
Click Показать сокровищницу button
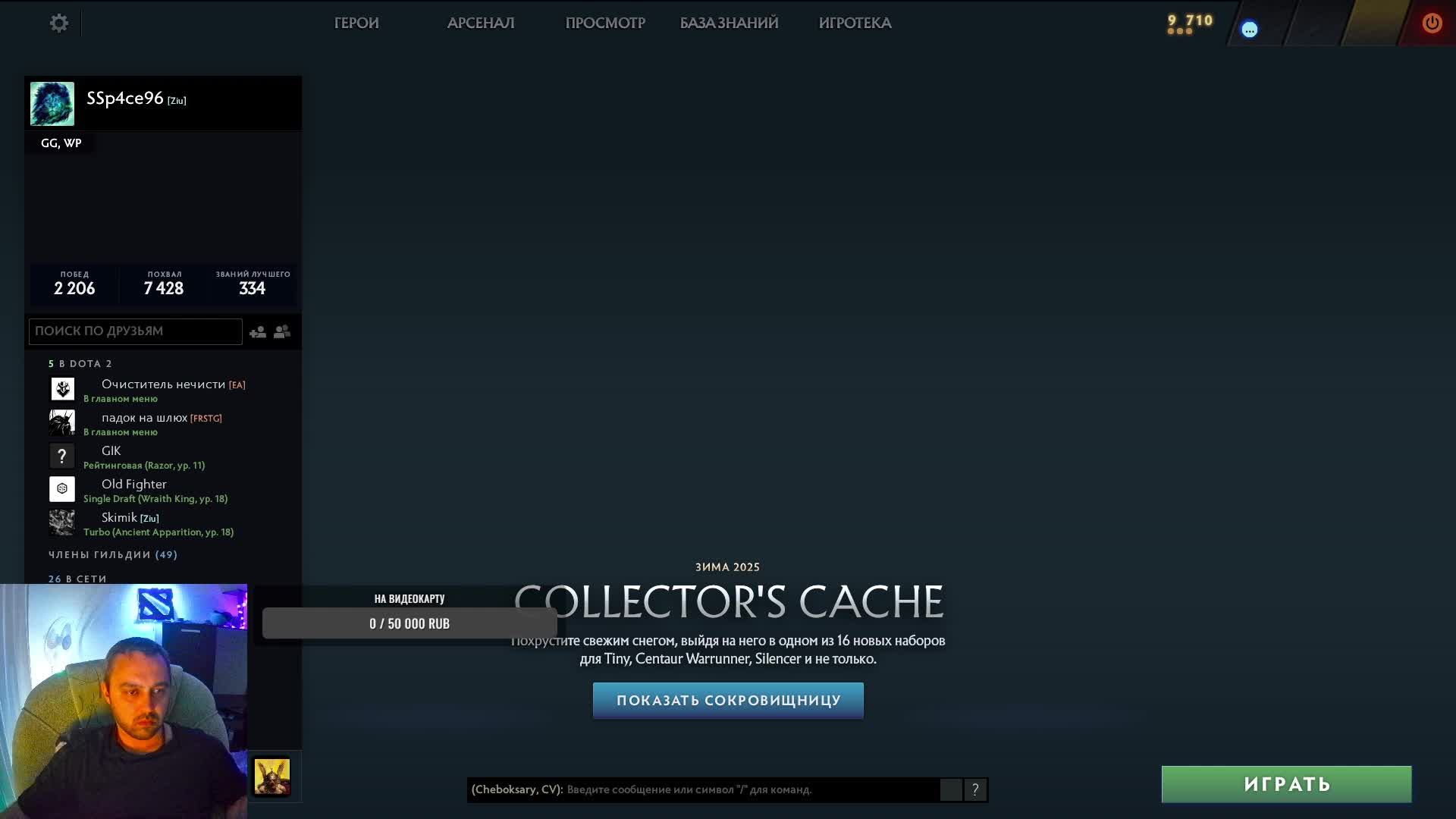(728, 701)
